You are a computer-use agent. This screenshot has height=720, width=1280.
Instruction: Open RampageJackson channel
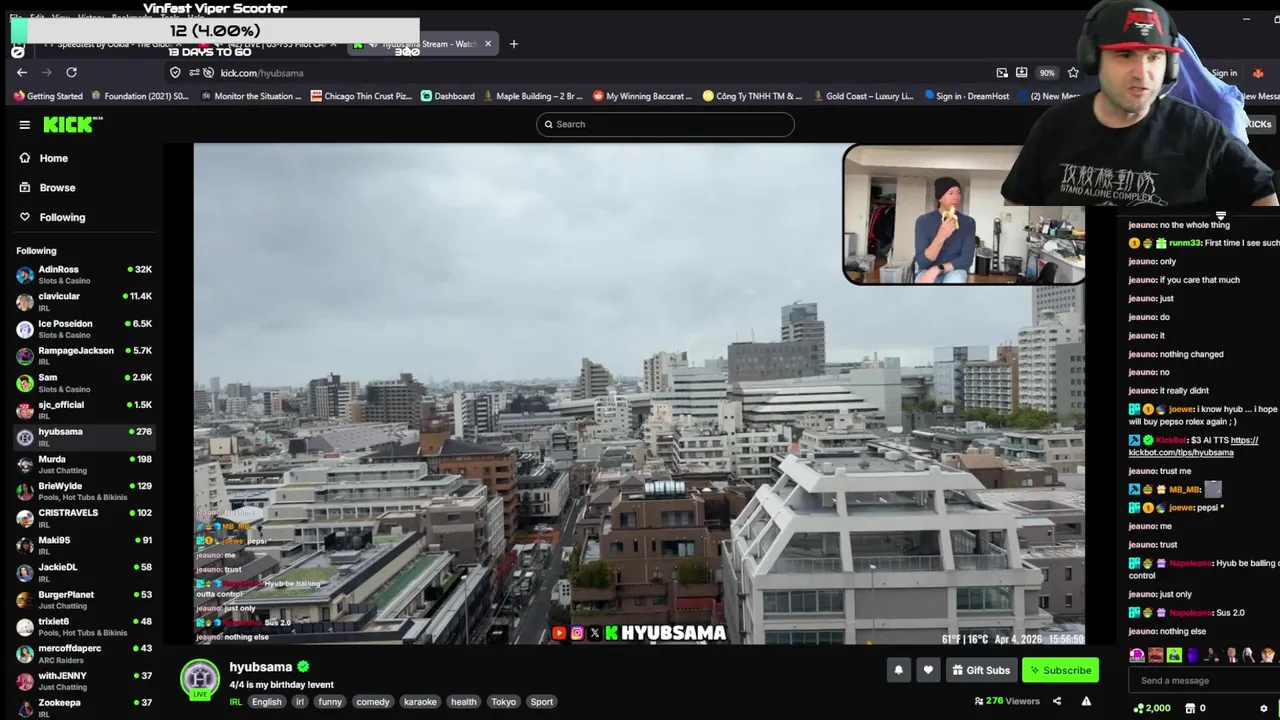[x=84, y=355]
